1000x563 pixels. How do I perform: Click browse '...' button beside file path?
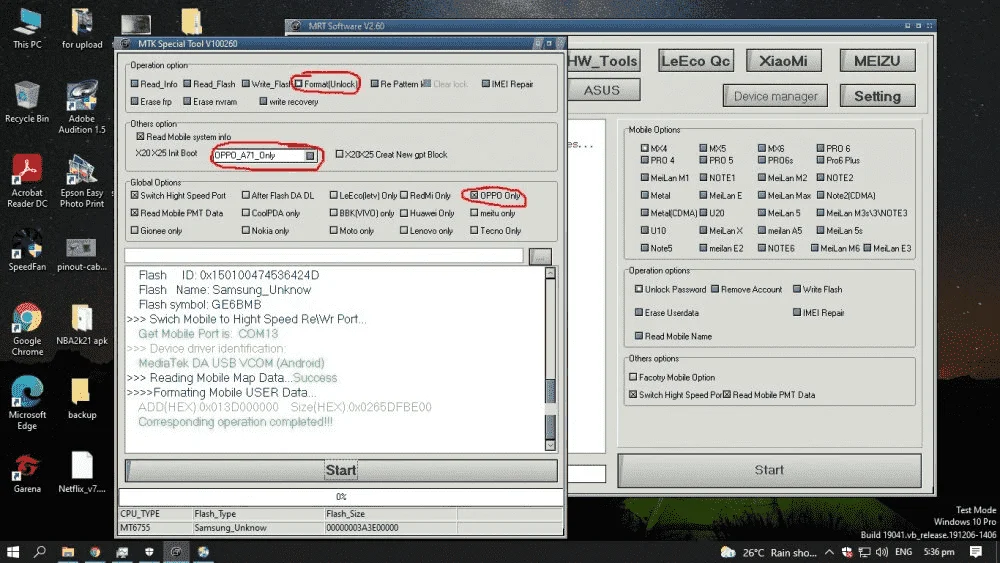(540, 256)
